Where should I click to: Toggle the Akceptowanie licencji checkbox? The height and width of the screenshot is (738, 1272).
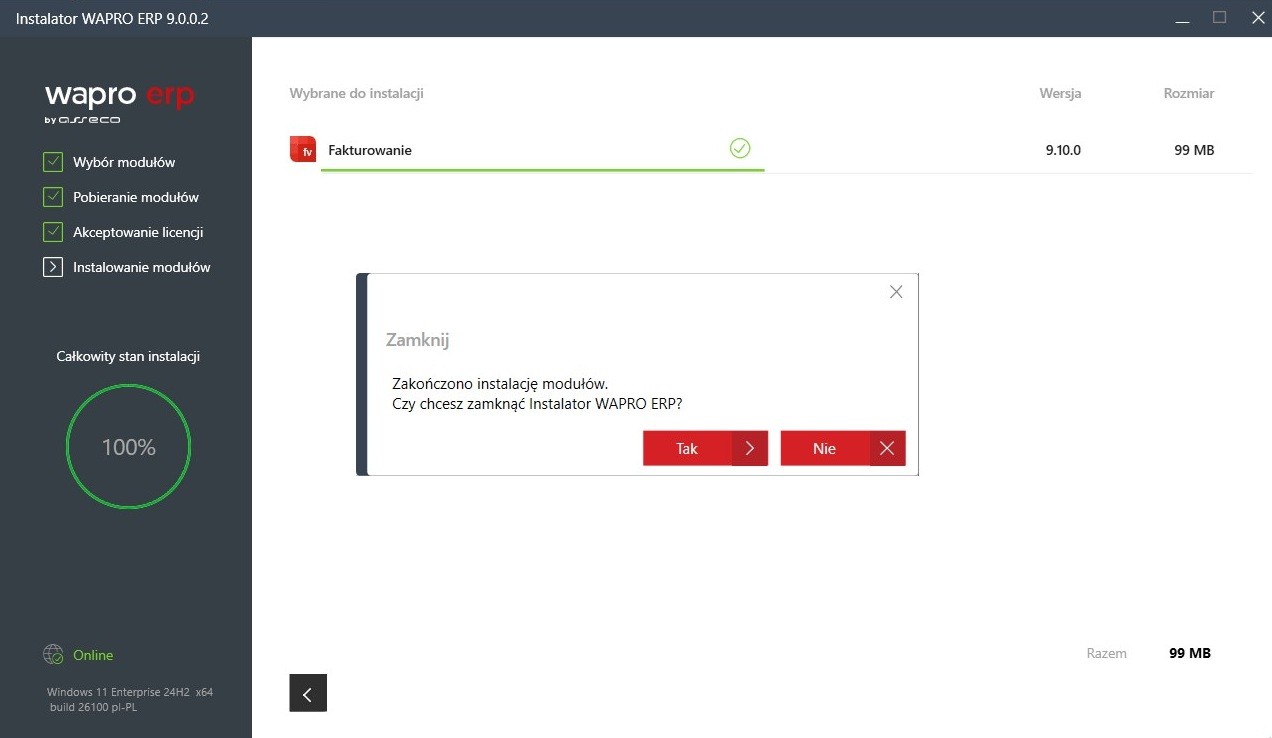52,231
